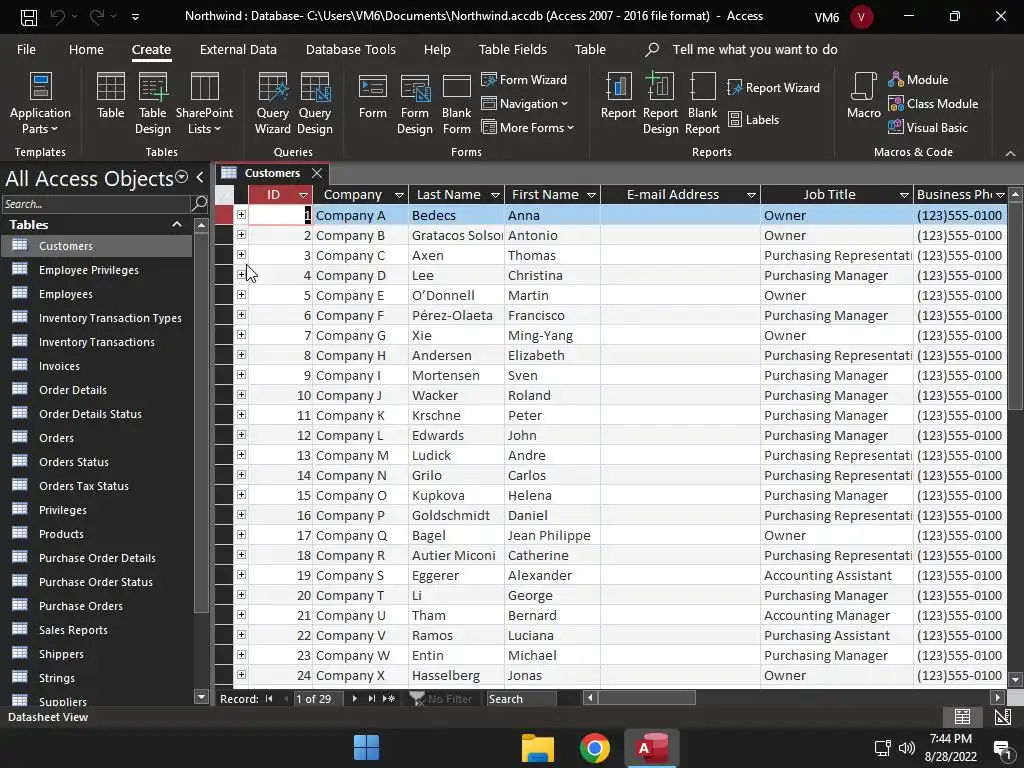
Task: Launch the Query Wizard
Action: (272, 103)
